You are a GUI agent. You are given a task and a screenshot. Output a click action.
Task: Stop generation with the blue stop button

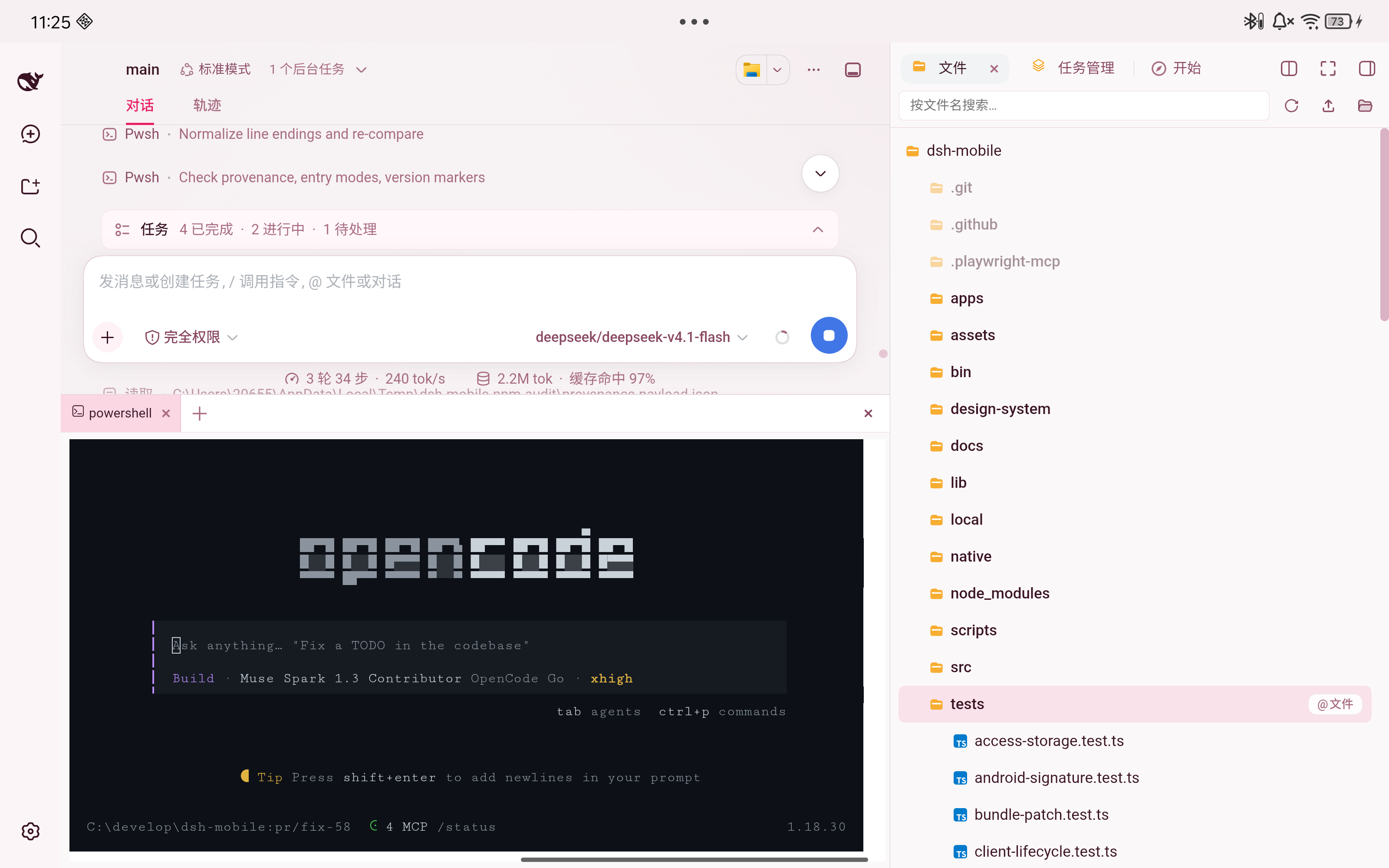[828, 335]
